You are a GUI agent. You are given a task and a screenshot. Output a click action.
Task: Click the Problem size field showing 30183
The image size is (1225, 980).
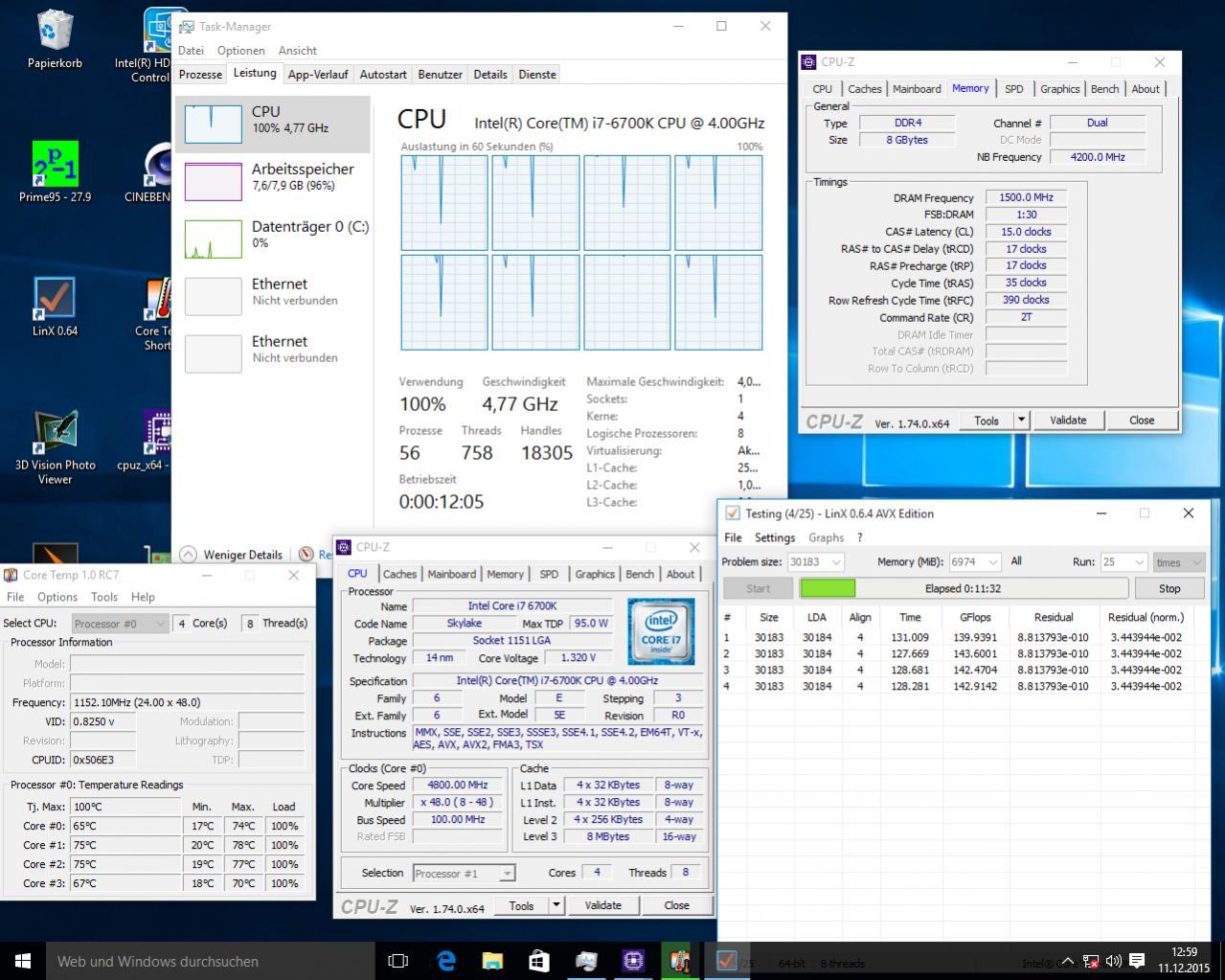[x=815, y=562]
